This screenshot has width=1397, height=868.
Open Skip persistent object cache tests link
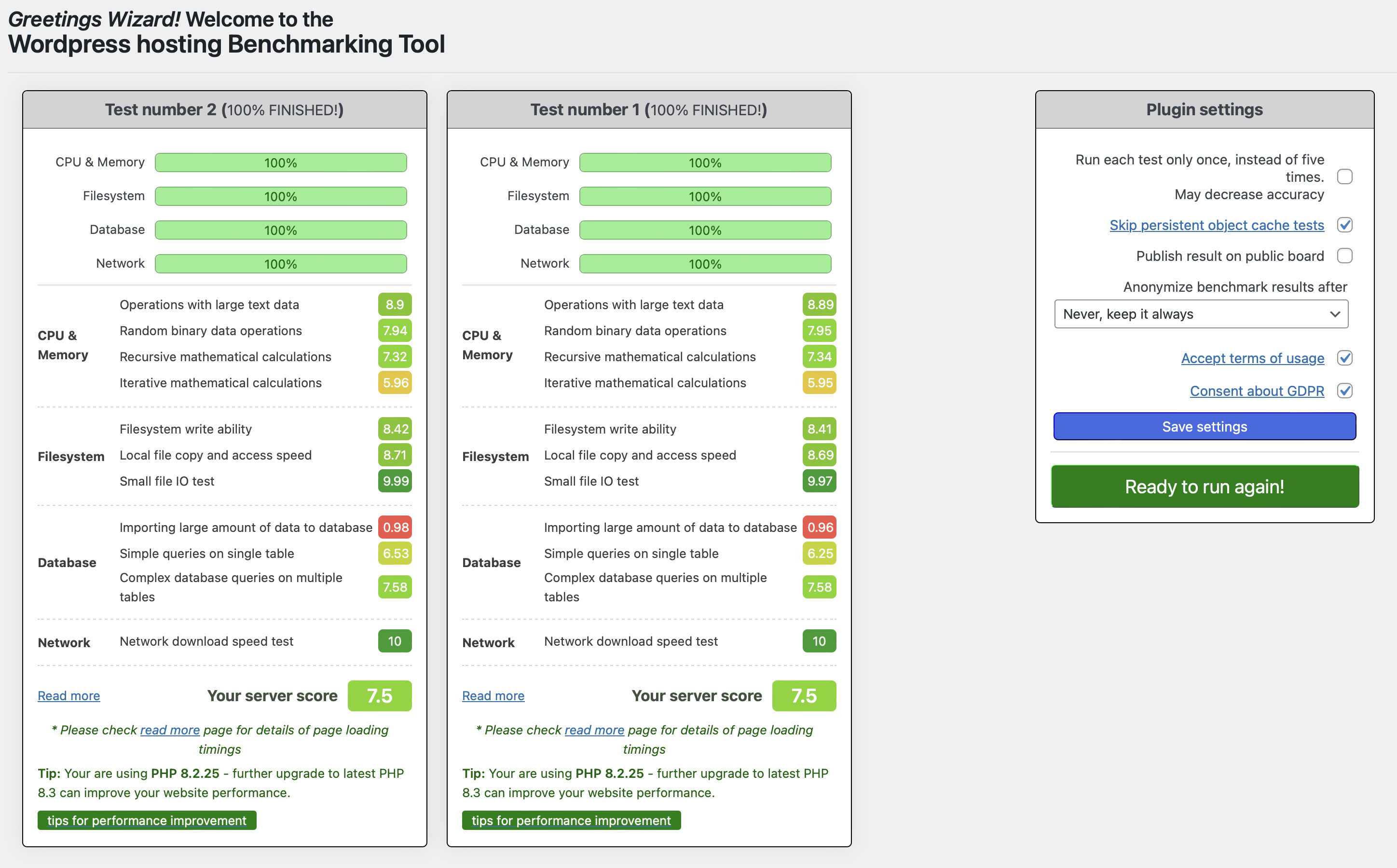[1216, 225]
